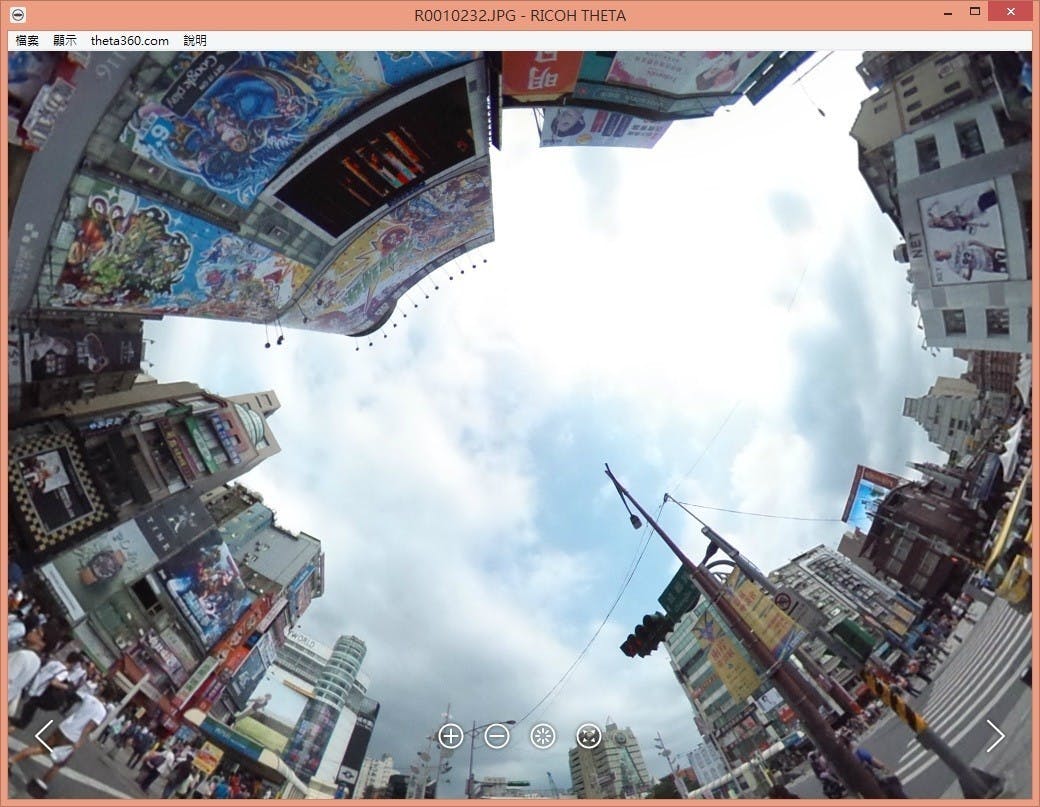This screenshot has height=807, width=1040.
Task: Go to next image with right arrow
Action: (995, 736)
